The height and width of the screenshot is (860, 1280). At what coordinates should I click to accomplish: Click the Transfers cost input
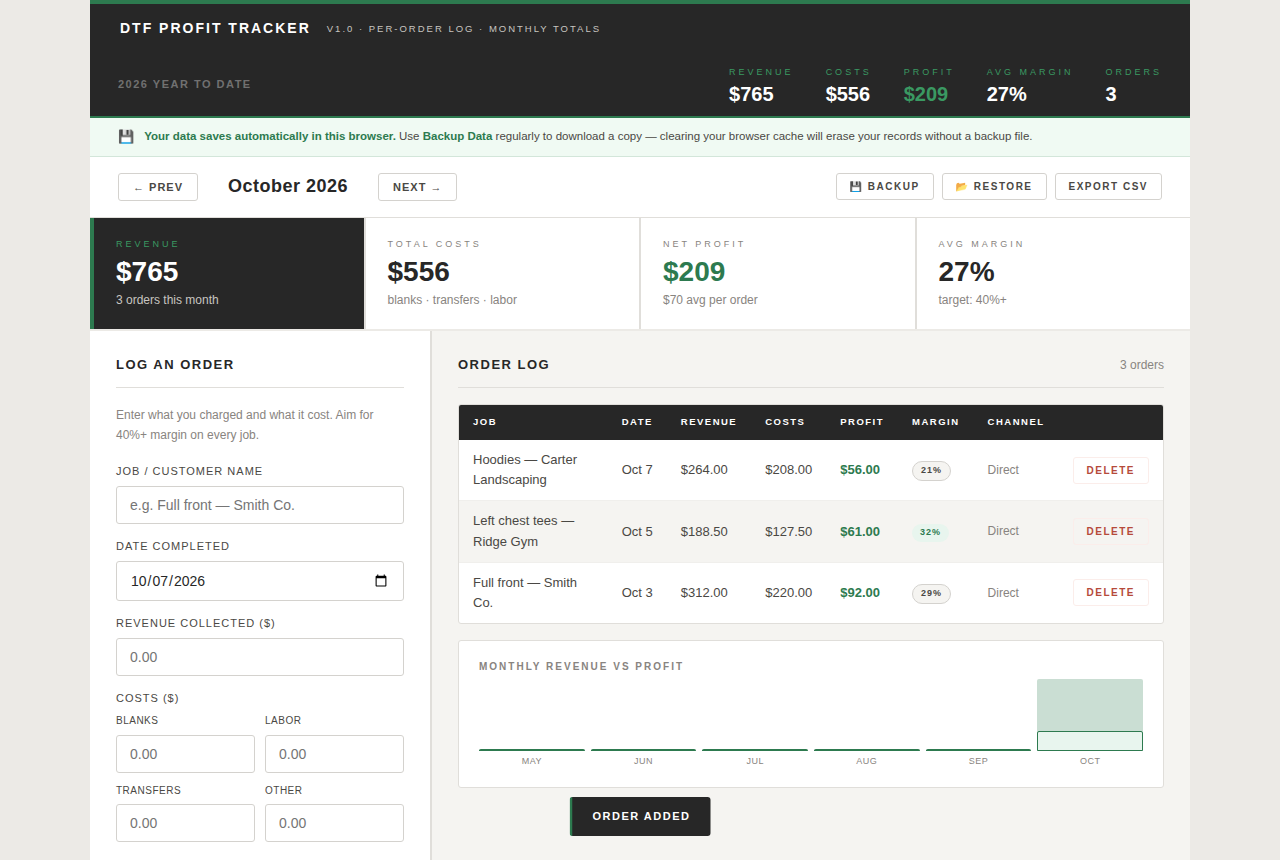[x=185, y=823]
